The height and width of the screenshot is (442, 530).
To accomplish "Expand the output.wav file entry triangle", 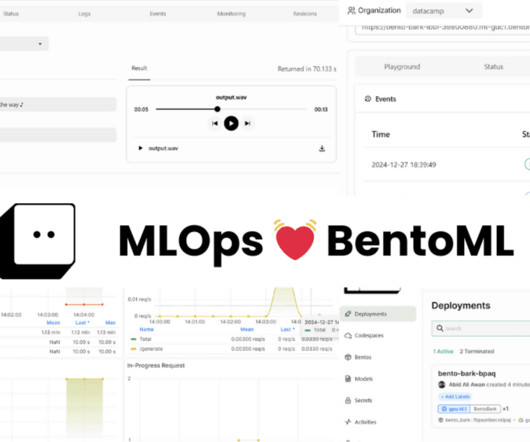I will coord(140,148).
